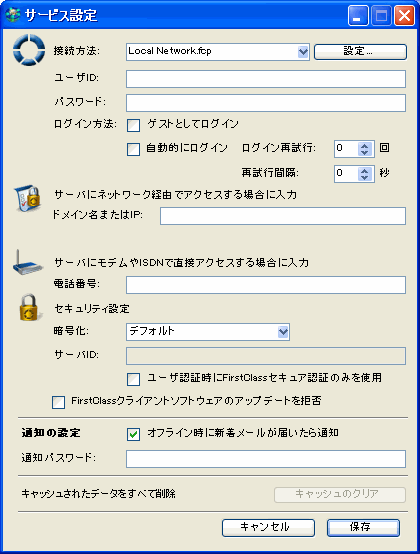Toggle FirstClassセキュア認証のみを使用 checkbox
This screenshot has width=420, height=554.
134,379
